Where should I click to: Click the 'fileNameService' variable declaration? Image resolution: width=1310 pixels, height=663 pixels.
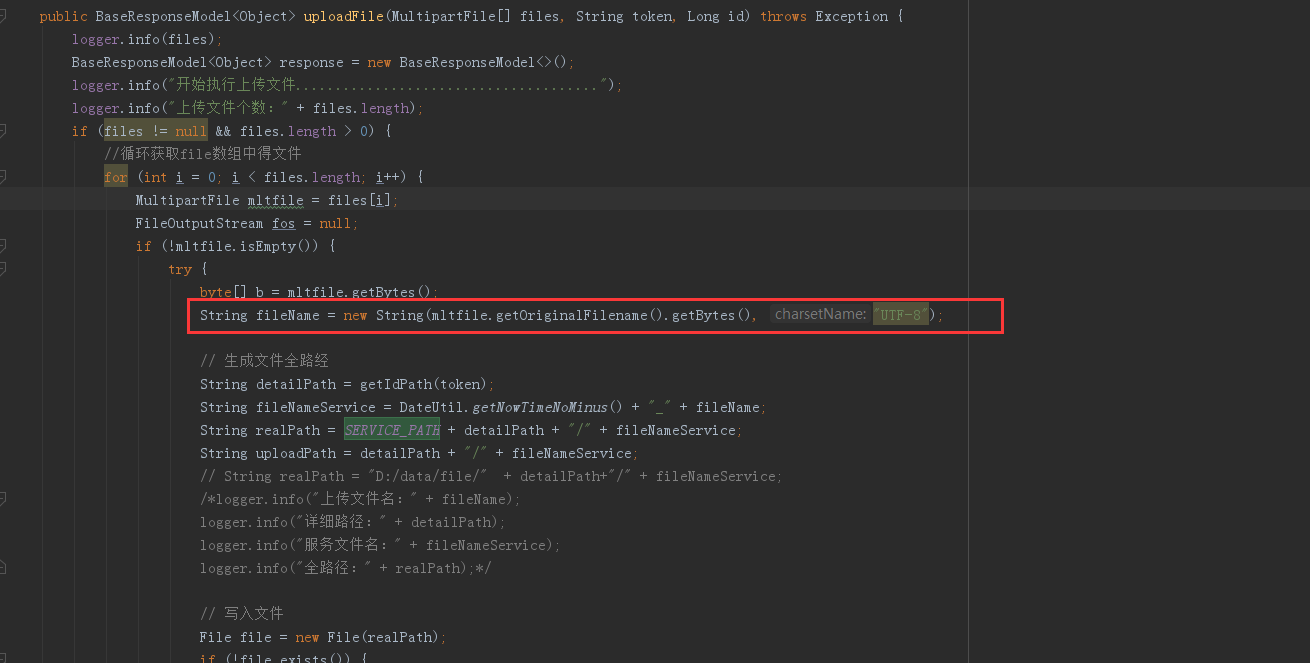[x=315, y=407]
